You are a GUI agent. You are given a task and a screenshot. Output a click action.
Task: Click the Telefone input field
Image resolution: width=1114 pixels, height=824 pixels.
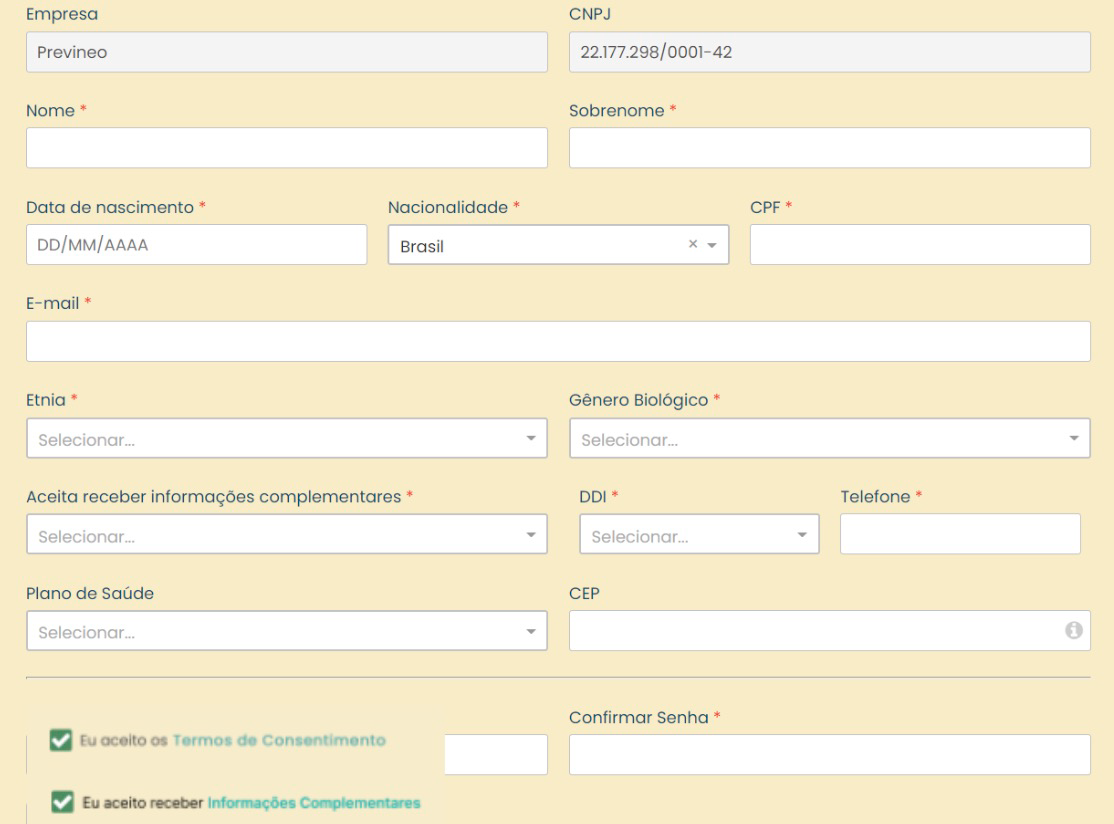point(959,535)
